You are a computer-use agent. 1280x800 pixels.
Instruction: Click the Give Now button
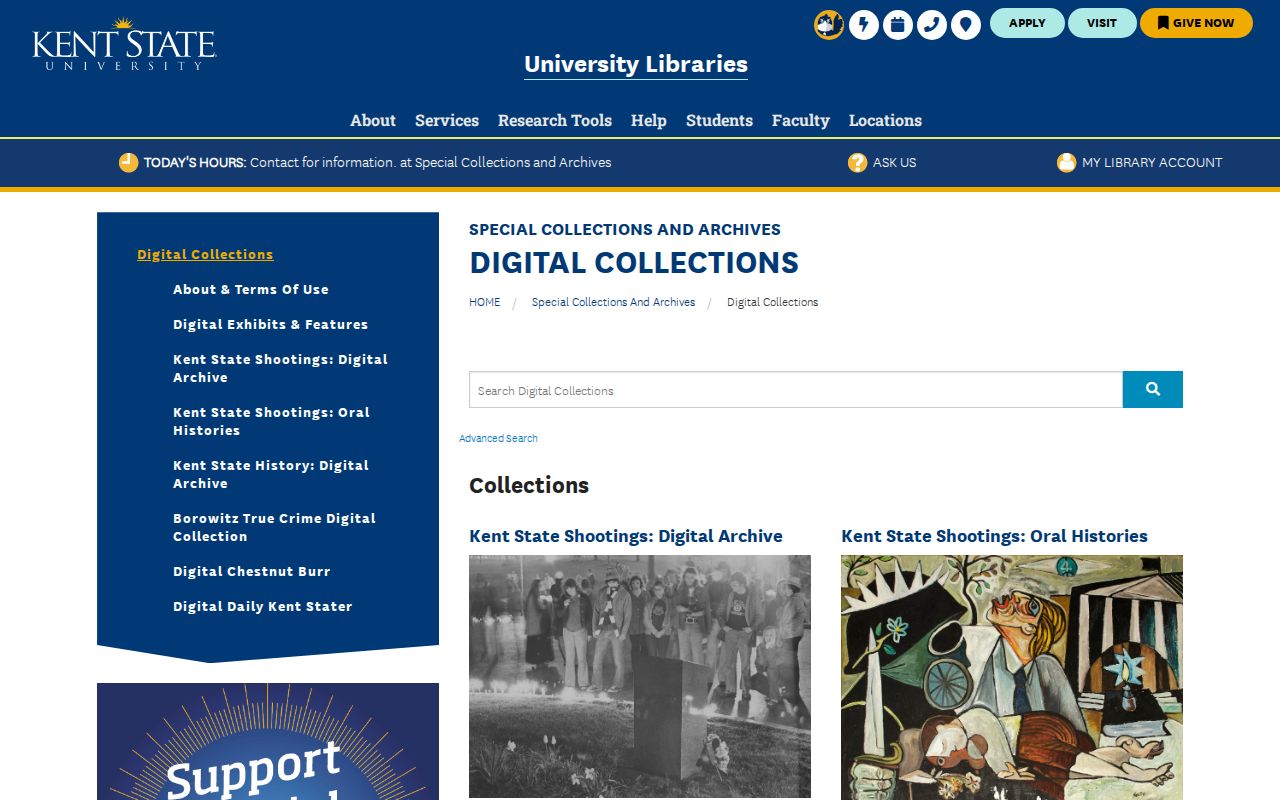(x=1196, y=23)
